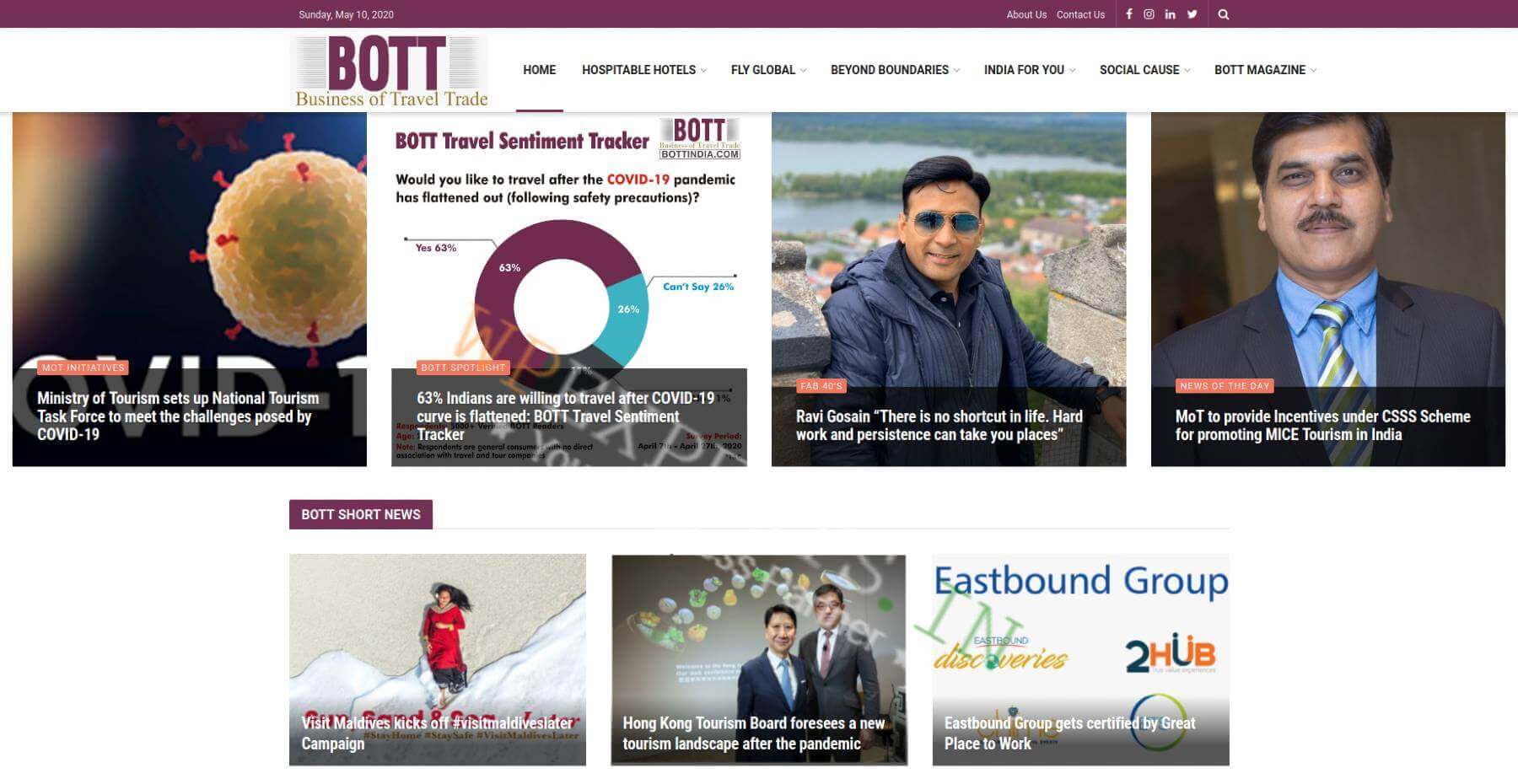
Task: Click the search magnifier icon
Action: point(1224,14)
